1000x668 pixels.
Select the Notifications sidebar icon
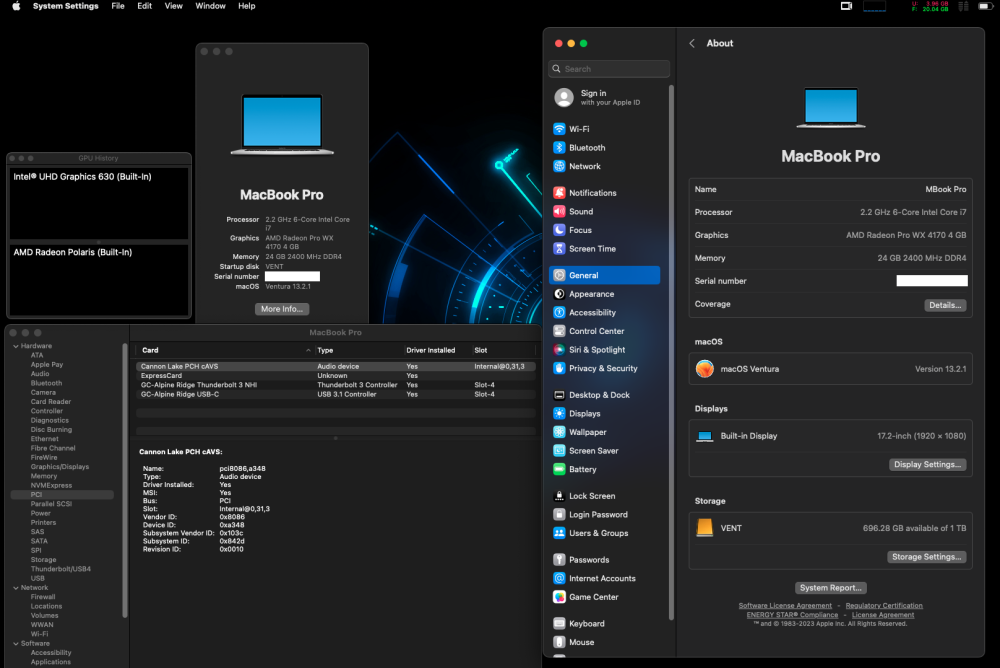point(559,193)
